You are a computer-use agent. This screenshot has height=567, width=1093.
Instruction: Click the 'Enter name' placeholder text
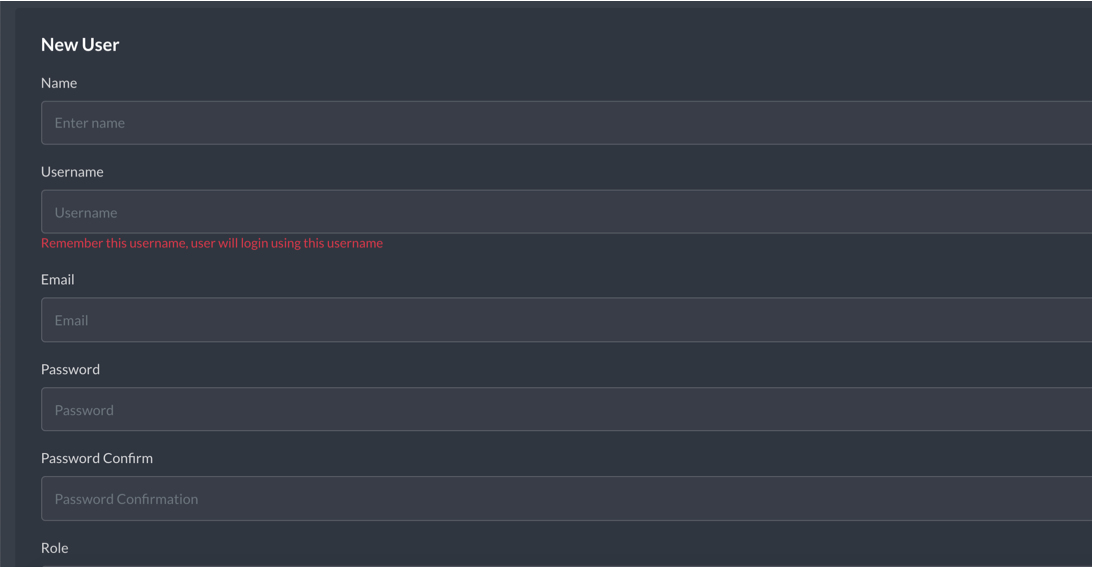(90, 123)
